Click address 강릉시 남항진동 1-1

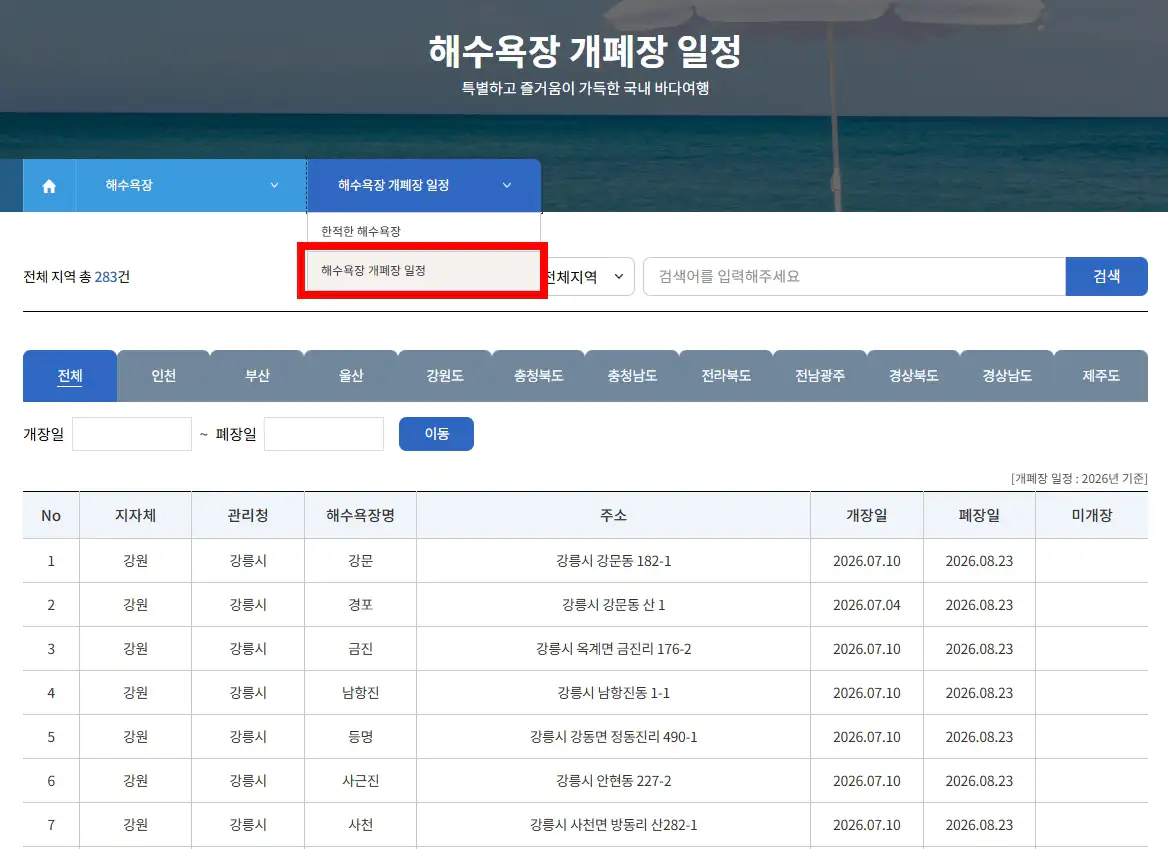[x=614, y=693]
